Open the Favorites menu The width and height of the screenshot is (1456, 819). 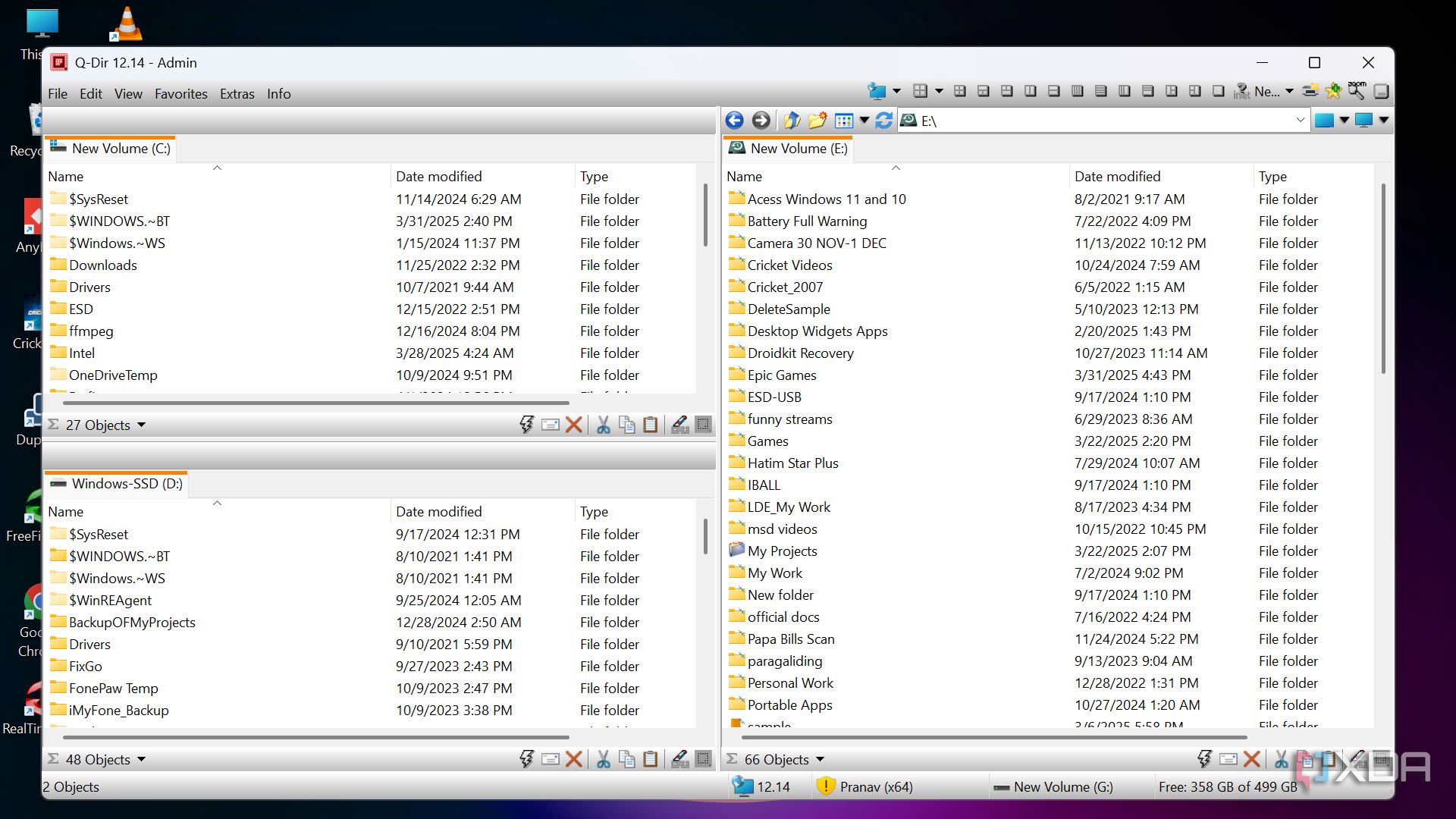180,94
